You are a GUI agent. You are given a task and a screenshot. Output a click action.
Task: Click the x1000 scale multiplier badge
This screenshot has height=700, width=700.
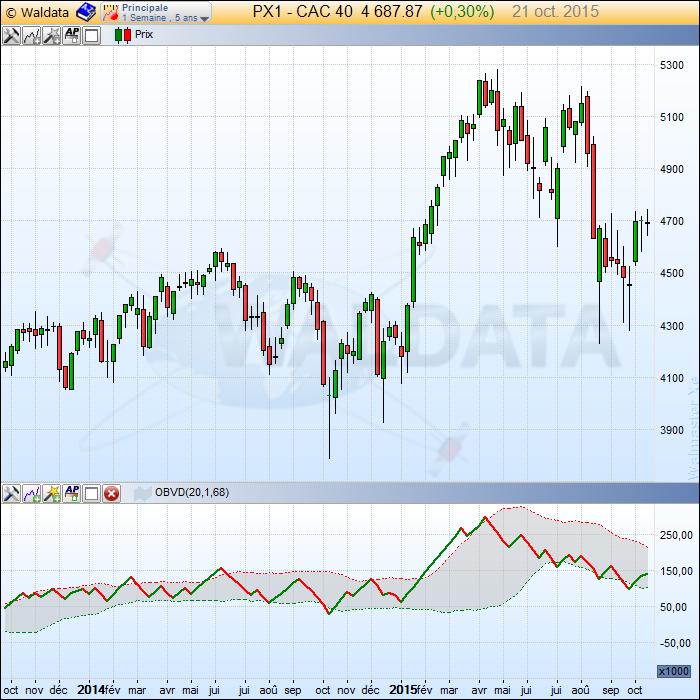674,671
